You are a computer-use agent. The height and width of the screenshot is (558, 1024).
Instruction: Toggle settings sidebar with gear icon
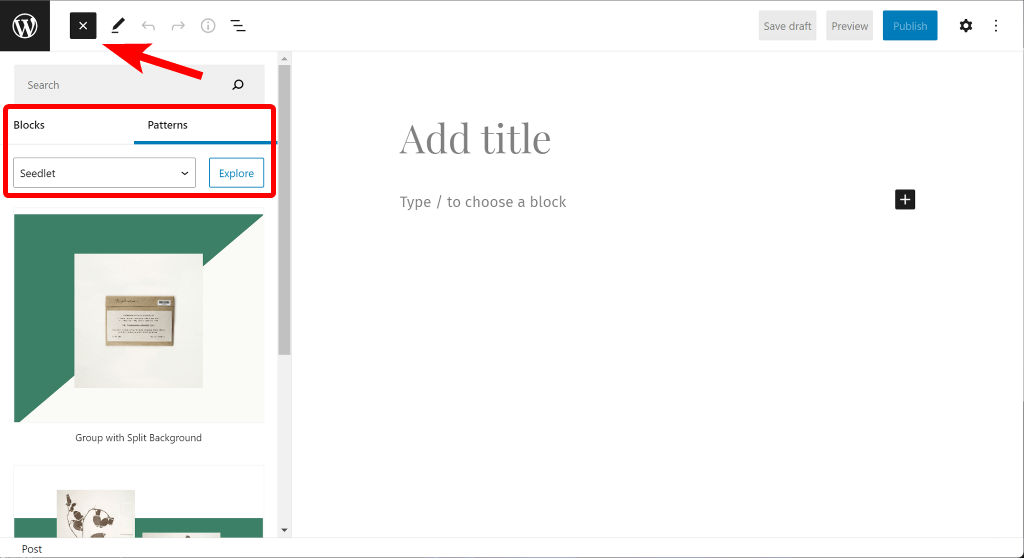tap(965, 25)
